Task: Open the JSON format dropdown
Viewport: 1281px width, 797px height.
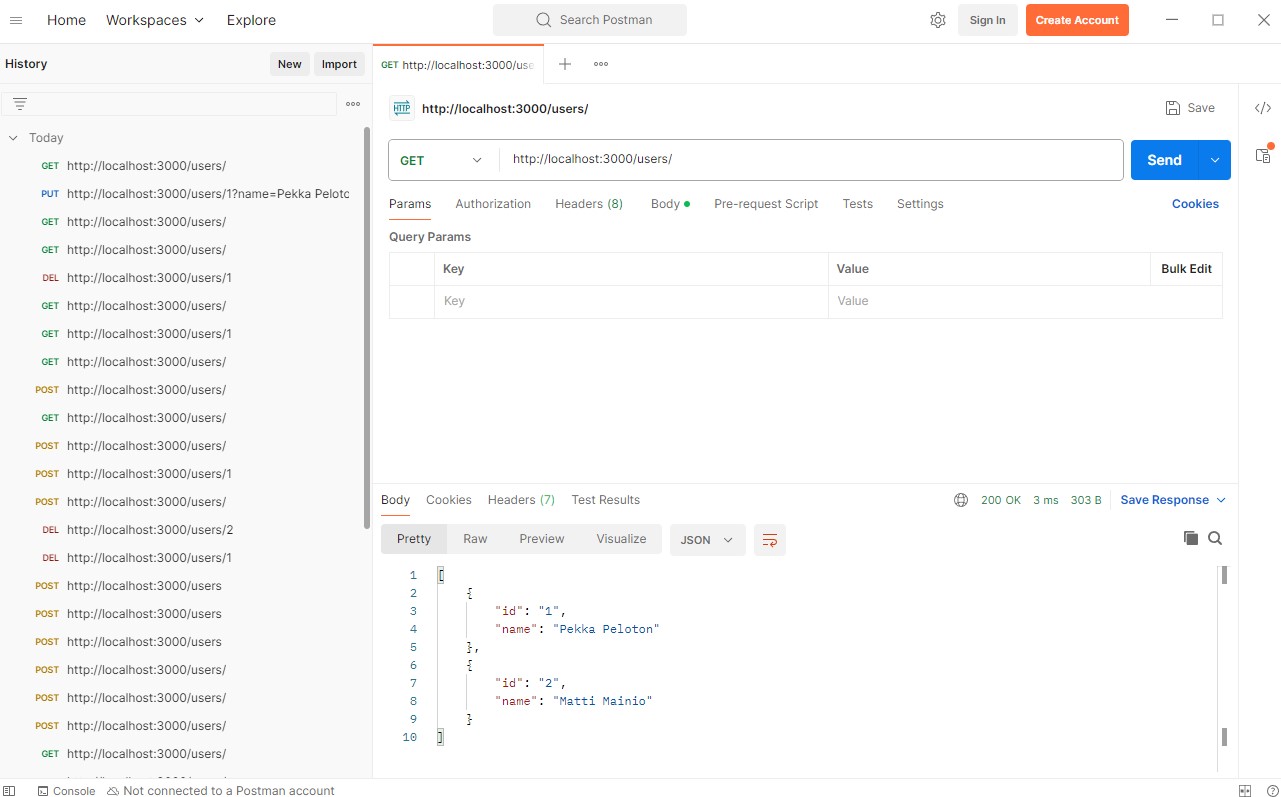Action: coord(707,540)
